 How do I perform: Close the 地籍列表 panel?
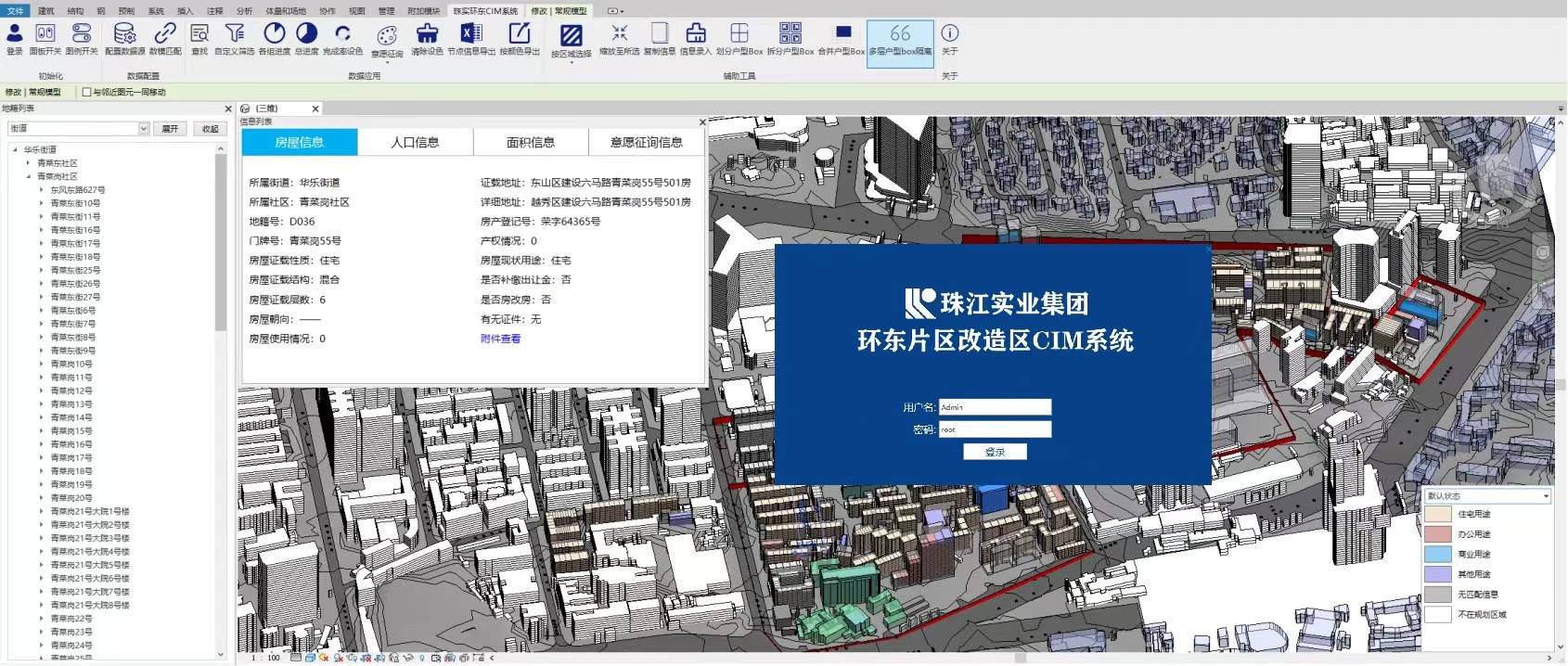tap(228, 109)
